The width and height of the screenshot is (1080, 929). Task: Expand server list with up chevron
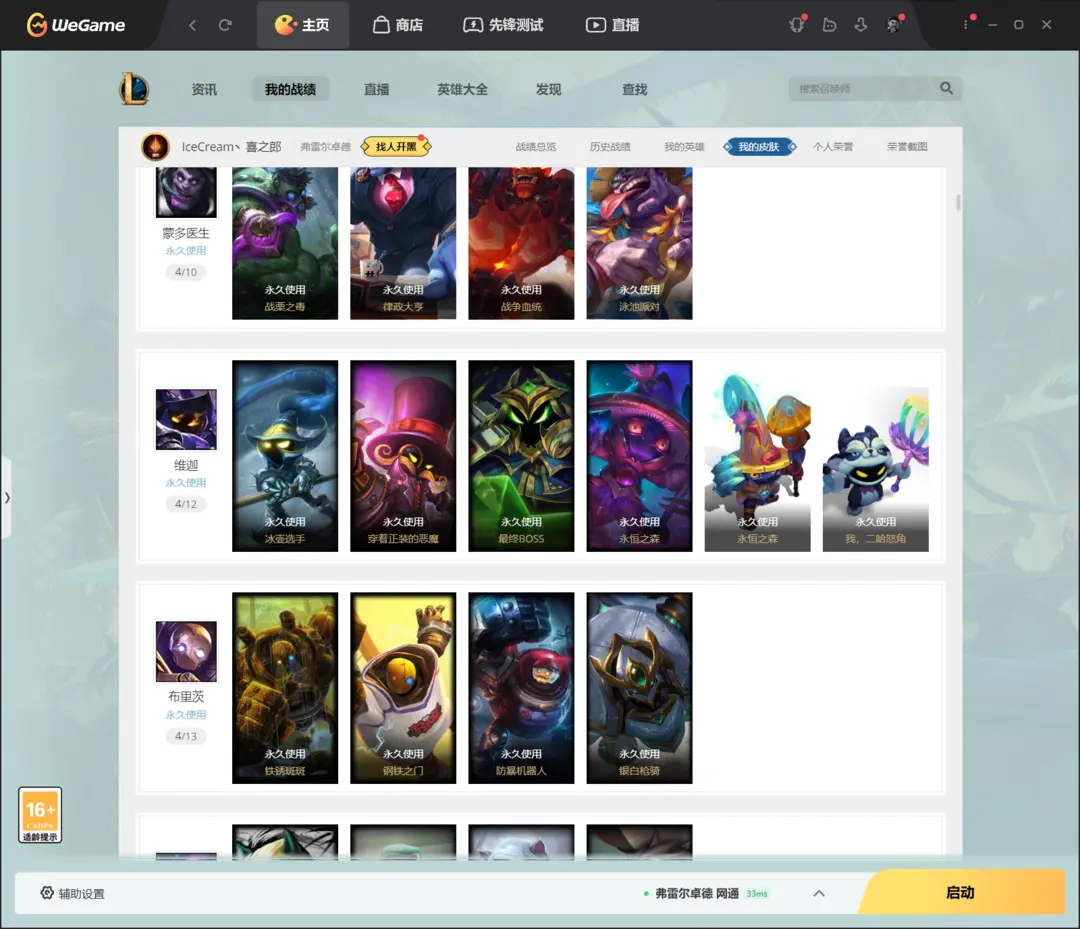pos(819,893)
